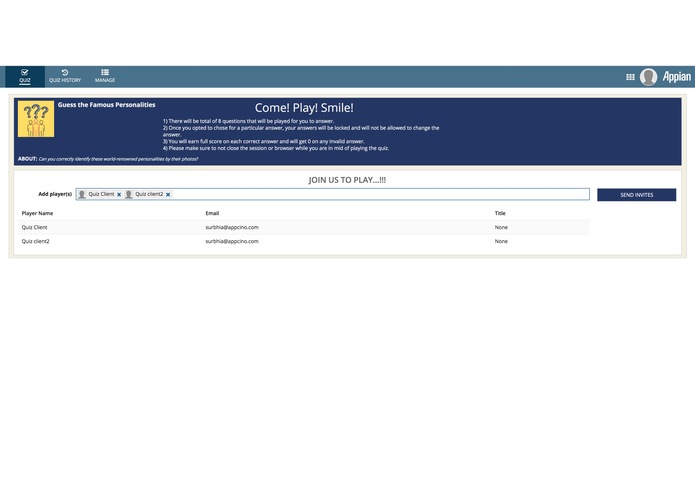
Task: Open the Quiz tab
Action: point(25,76)
